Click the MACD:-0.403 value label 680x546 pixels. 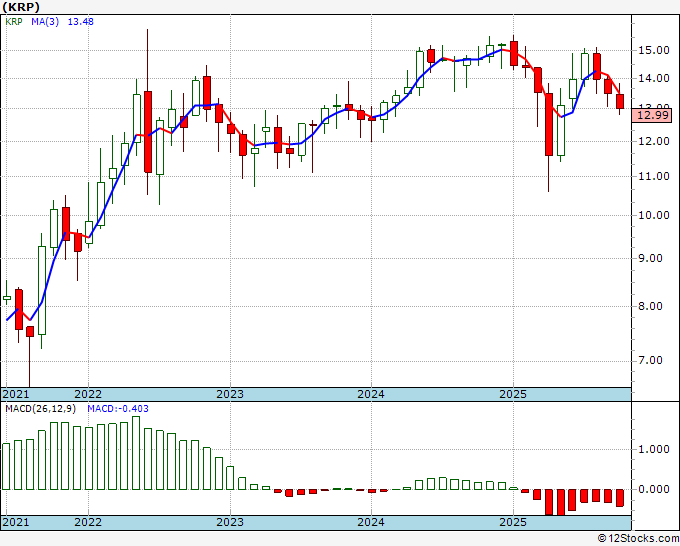tap(118, 409)
